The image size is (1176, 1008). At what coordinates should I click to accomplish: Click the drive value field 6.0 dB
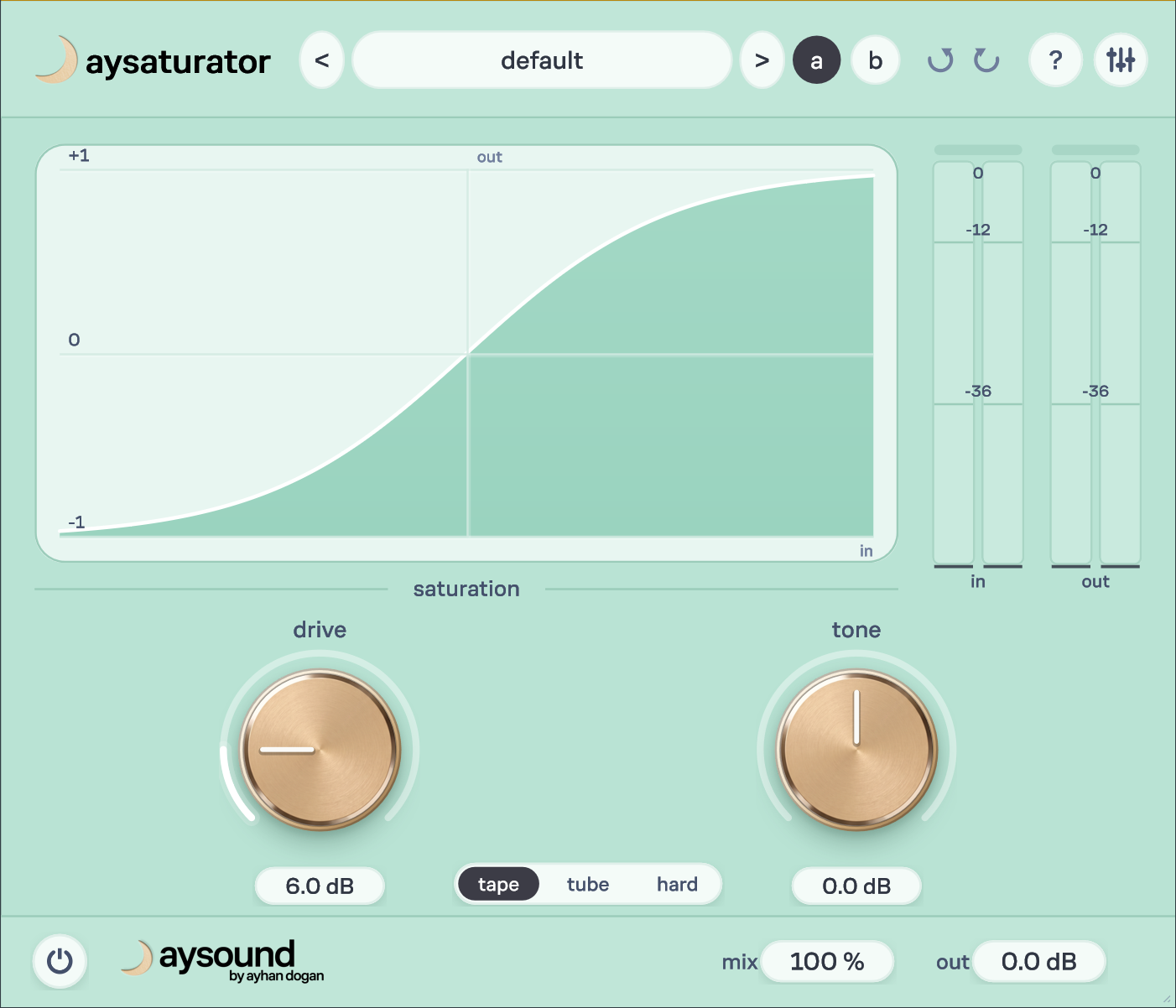click(x=320, y=886)
